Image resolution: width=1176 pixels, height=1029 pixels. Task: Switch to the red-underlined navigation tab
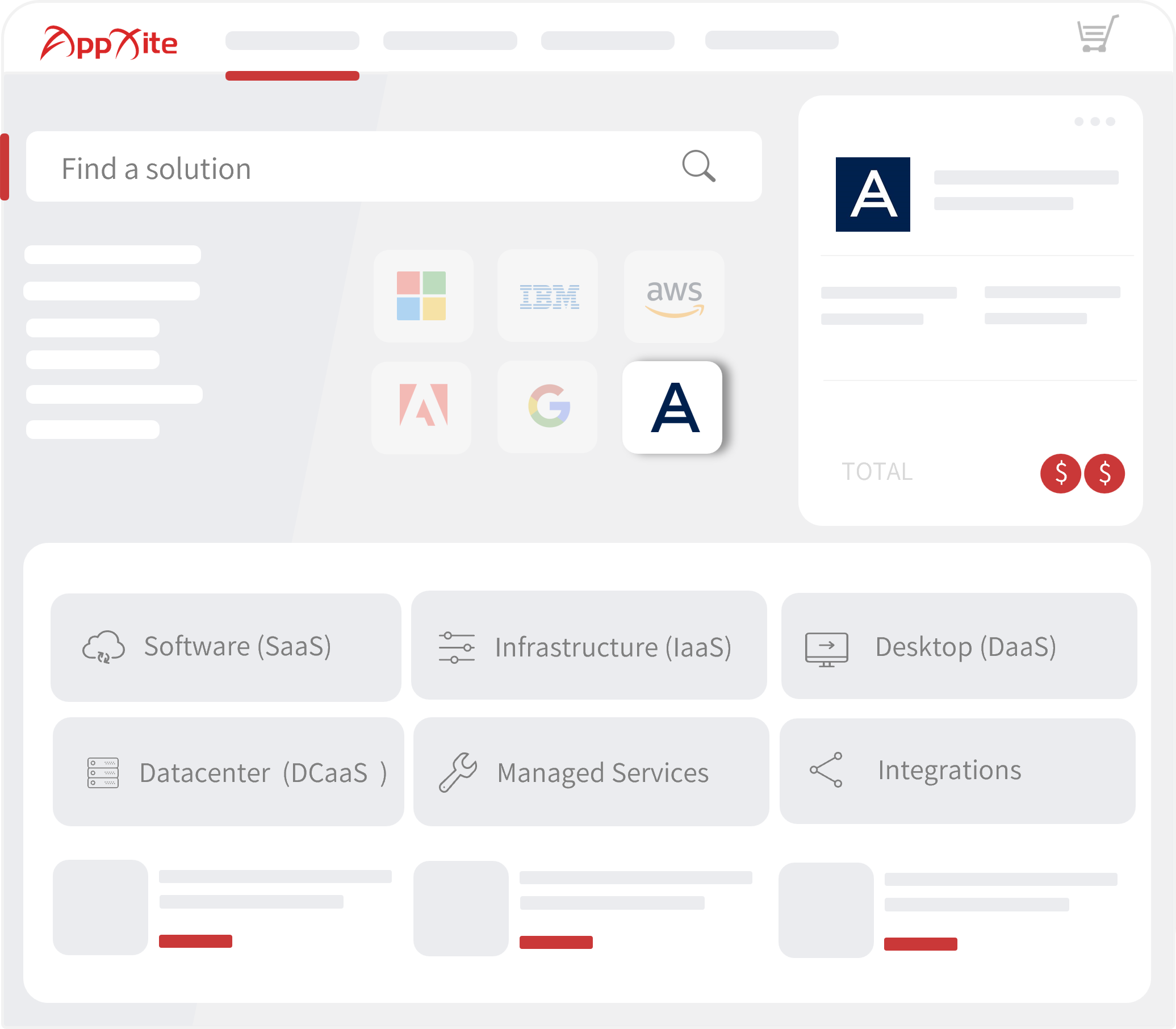(292, 41)
